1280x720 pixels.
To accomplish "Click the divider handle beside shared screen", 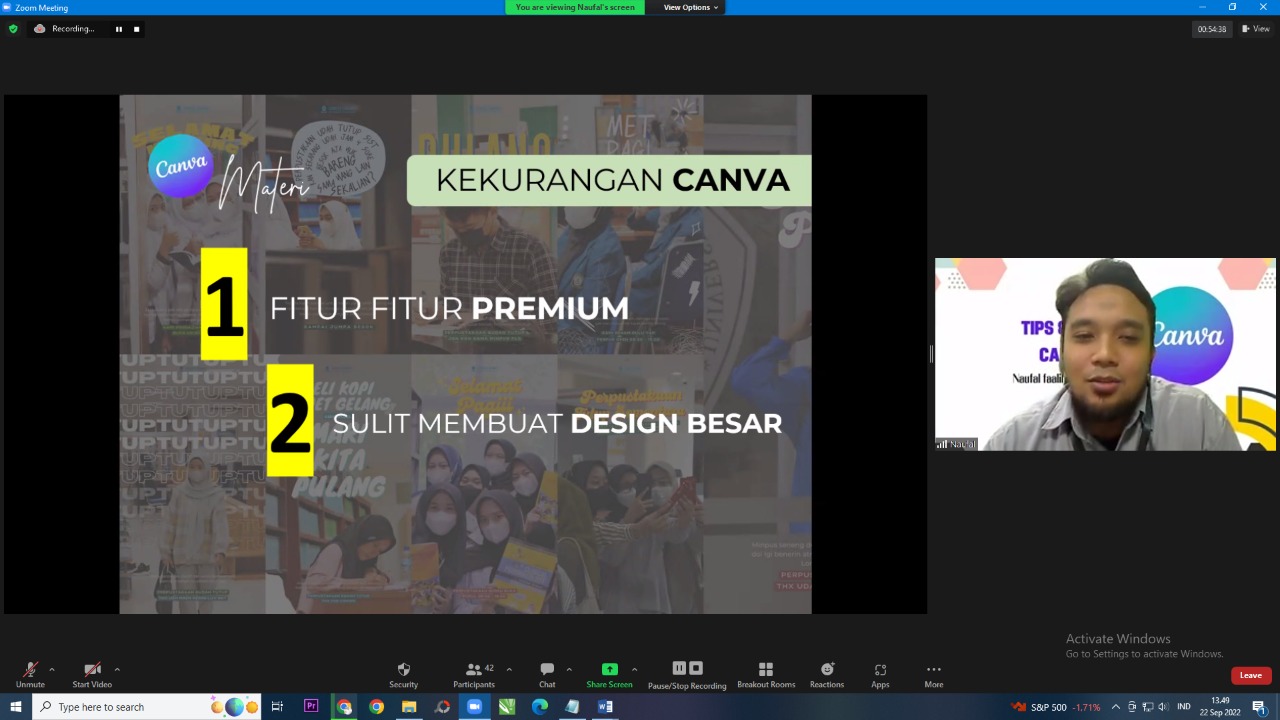I will point(931,354).
